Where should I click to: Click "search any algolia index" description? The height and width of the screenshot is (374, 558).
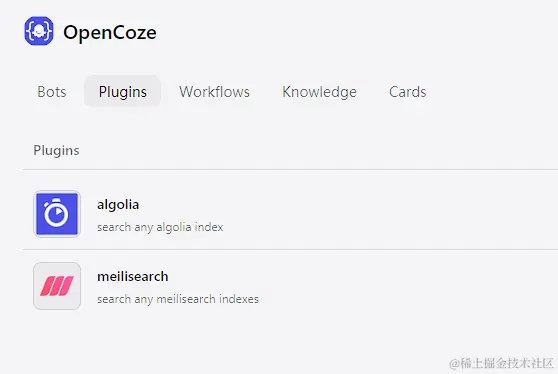point(160,227)
